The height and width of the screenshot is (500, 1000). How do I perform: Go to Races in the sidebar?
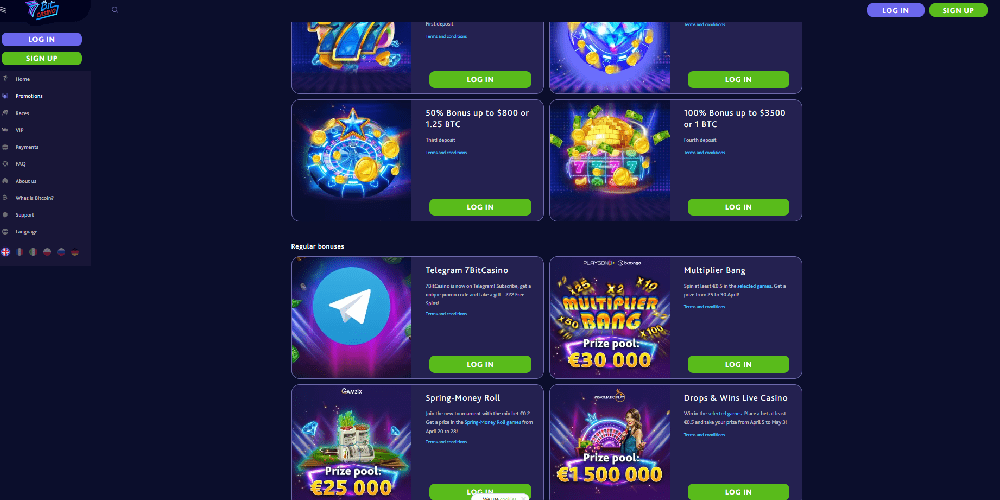coord(22,113)
